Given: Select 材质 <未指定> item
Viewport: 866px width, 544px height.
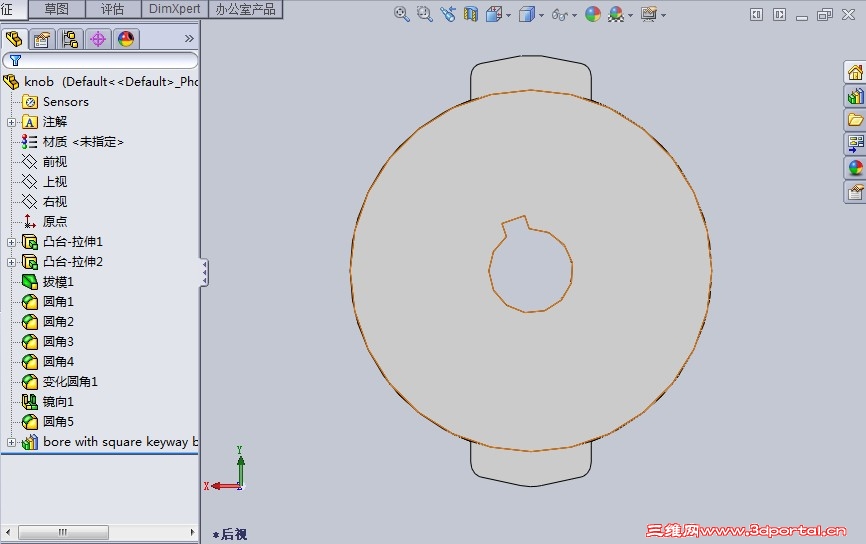Looking at the screenshot, I should pyautogui.click(x=72, y=142).
